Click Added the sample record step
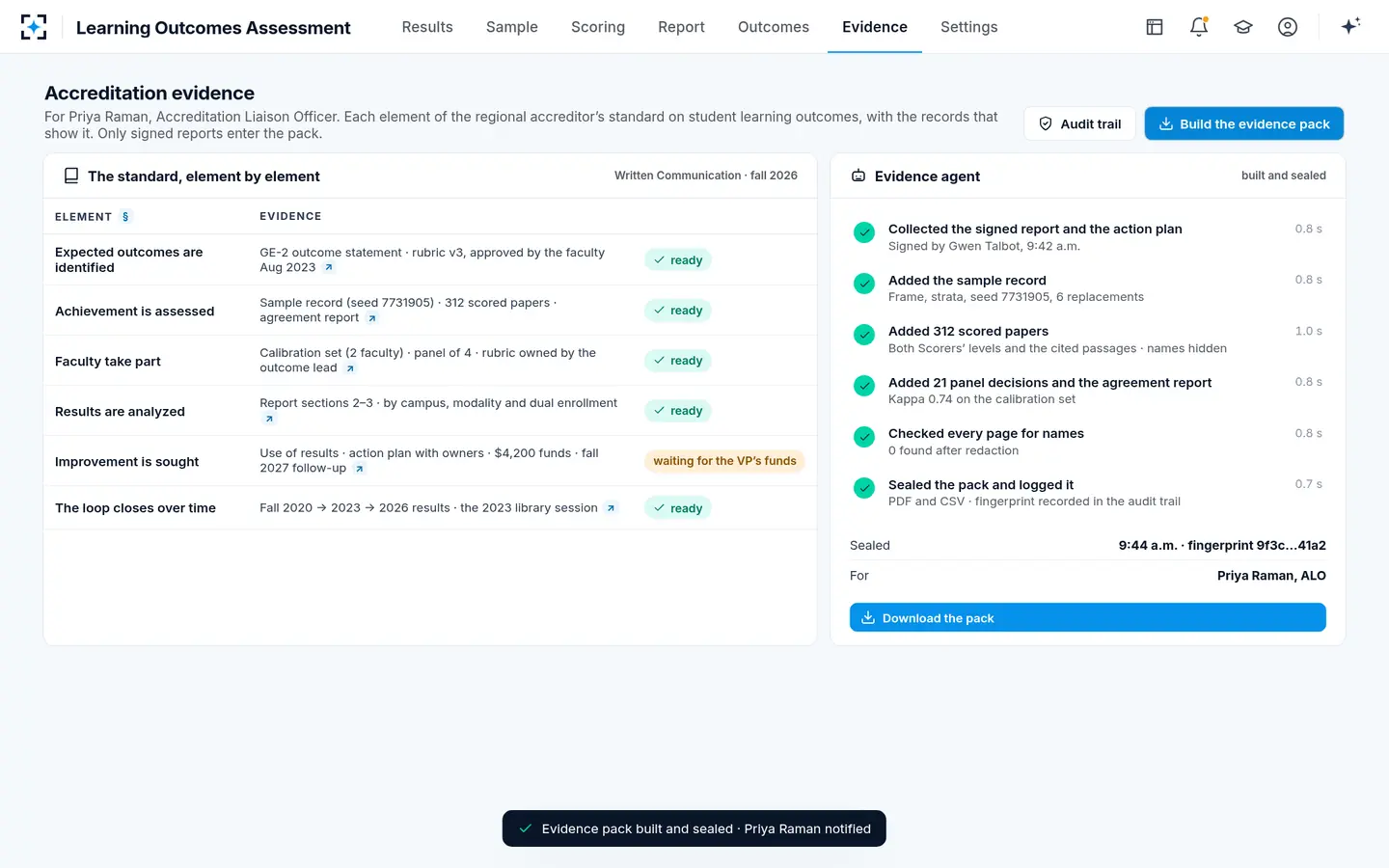1389x868 pixels. pos(1088,287)
